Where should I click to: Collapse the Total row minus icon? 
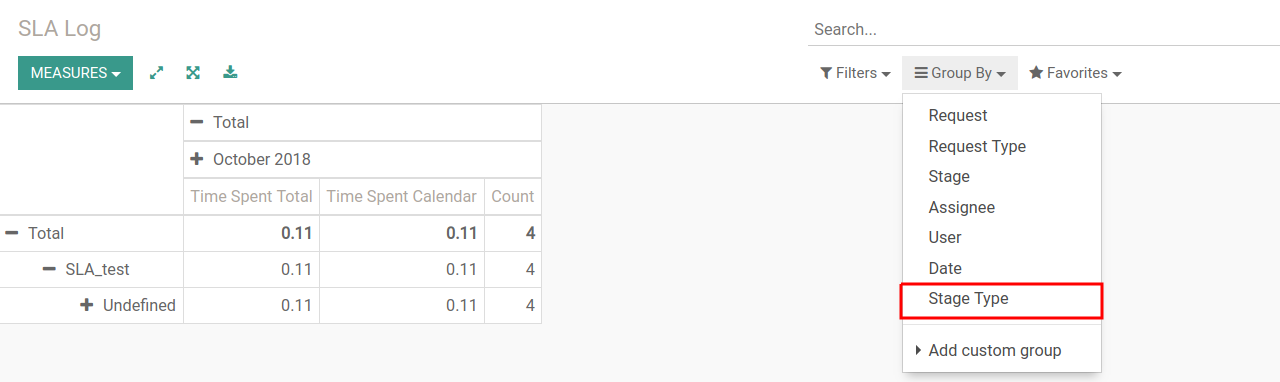click(x=12, y=233)
